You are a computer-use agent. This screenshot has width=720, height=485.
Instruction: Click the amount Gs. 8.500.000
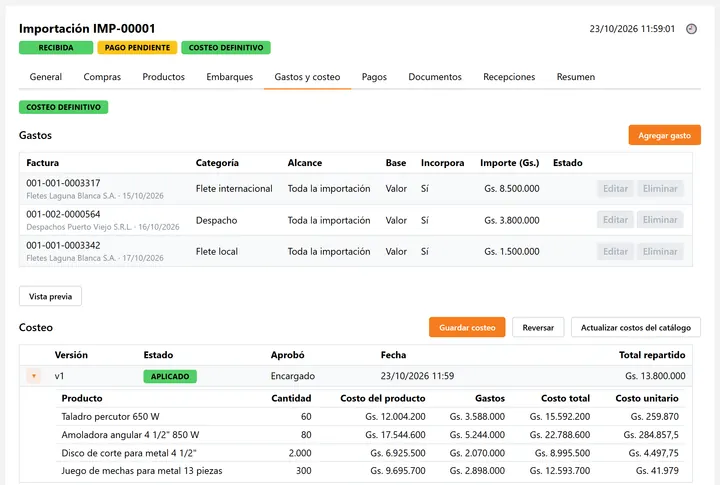[x=512, y=189]
